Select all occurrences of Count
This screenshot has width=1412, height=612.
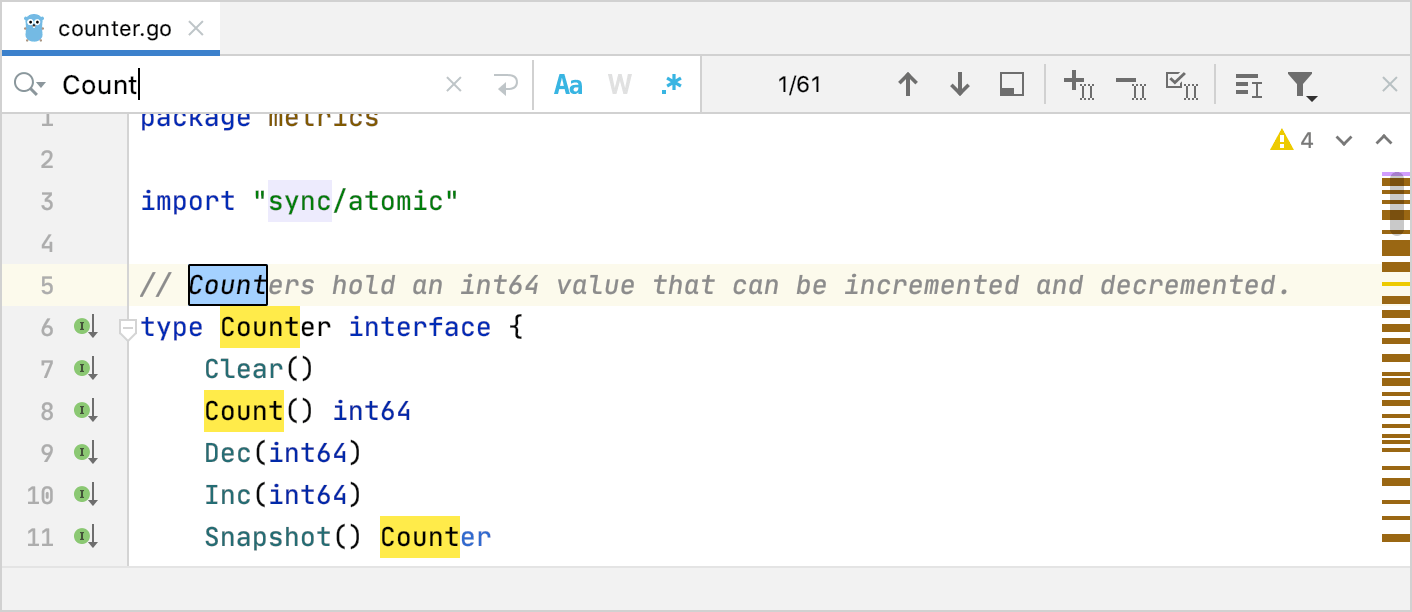pyautogui.click(x=1182, y=84)
